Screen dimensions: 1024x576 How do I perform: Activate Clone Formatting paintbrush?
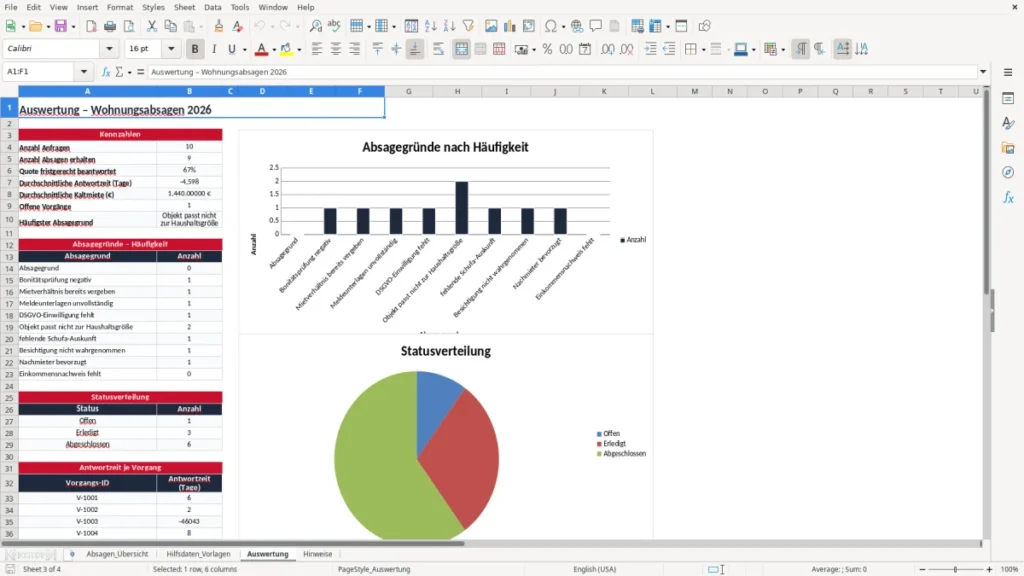pos(219,26)
